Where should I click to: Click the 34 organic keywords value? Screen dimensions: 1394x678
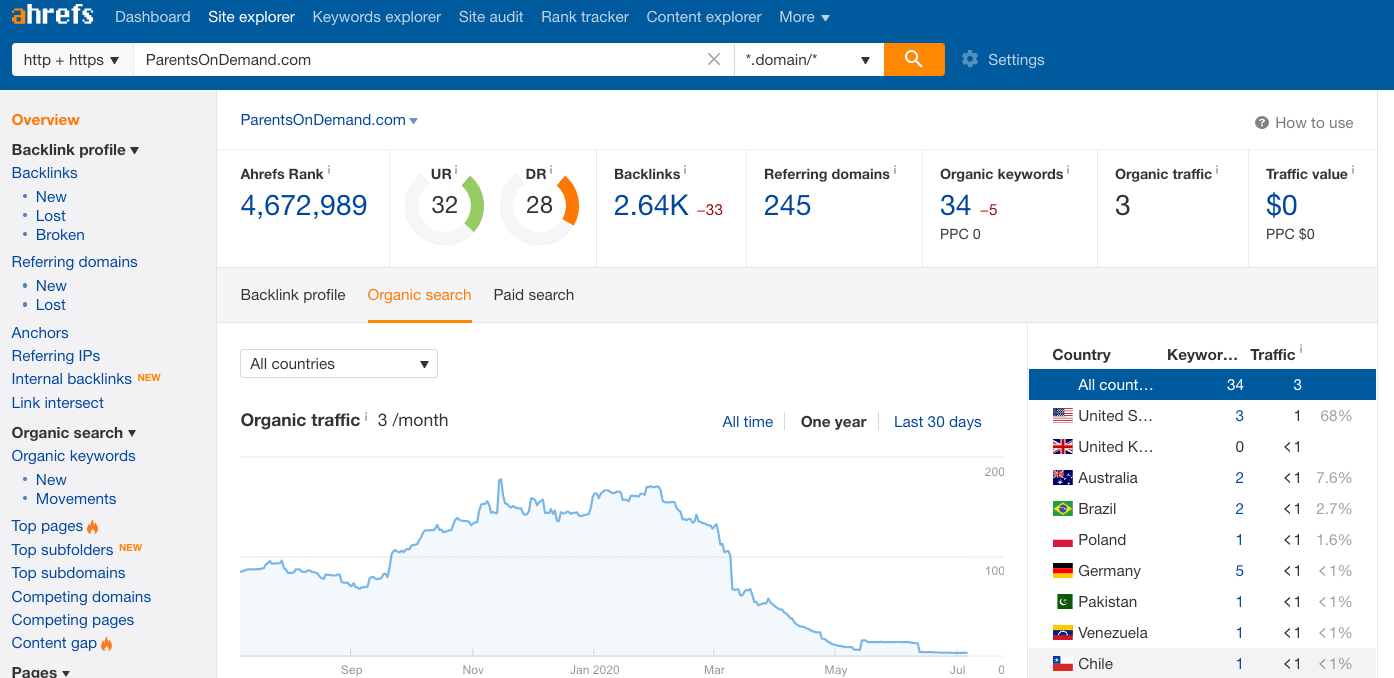956,206
